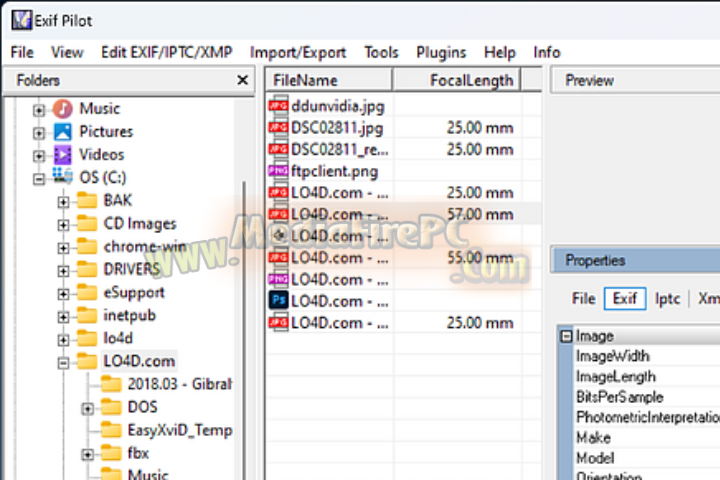Select the EasyXviD_Temp folder
Image resolution: width=720 pixels, height=480 pixels.
(180, 430)
